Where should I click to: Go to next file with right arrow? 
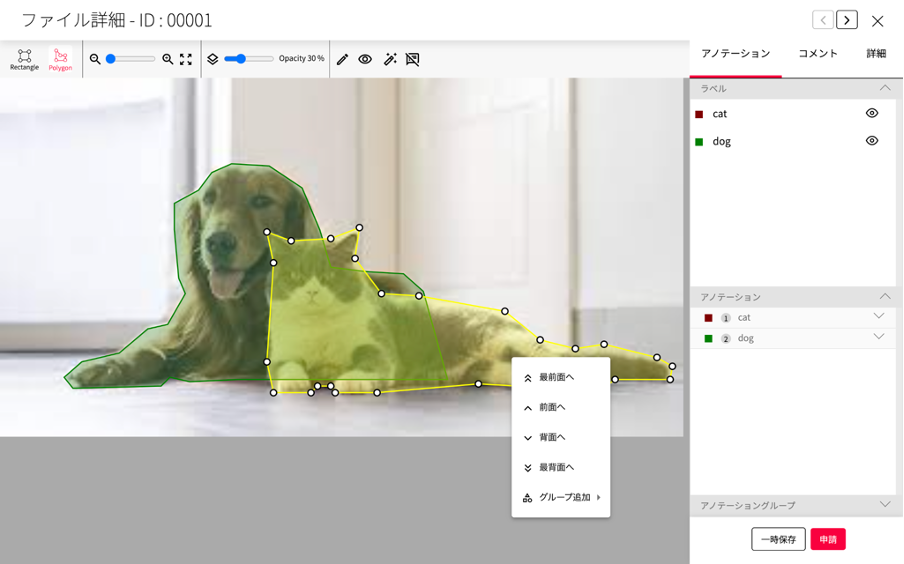coord(847,20)
